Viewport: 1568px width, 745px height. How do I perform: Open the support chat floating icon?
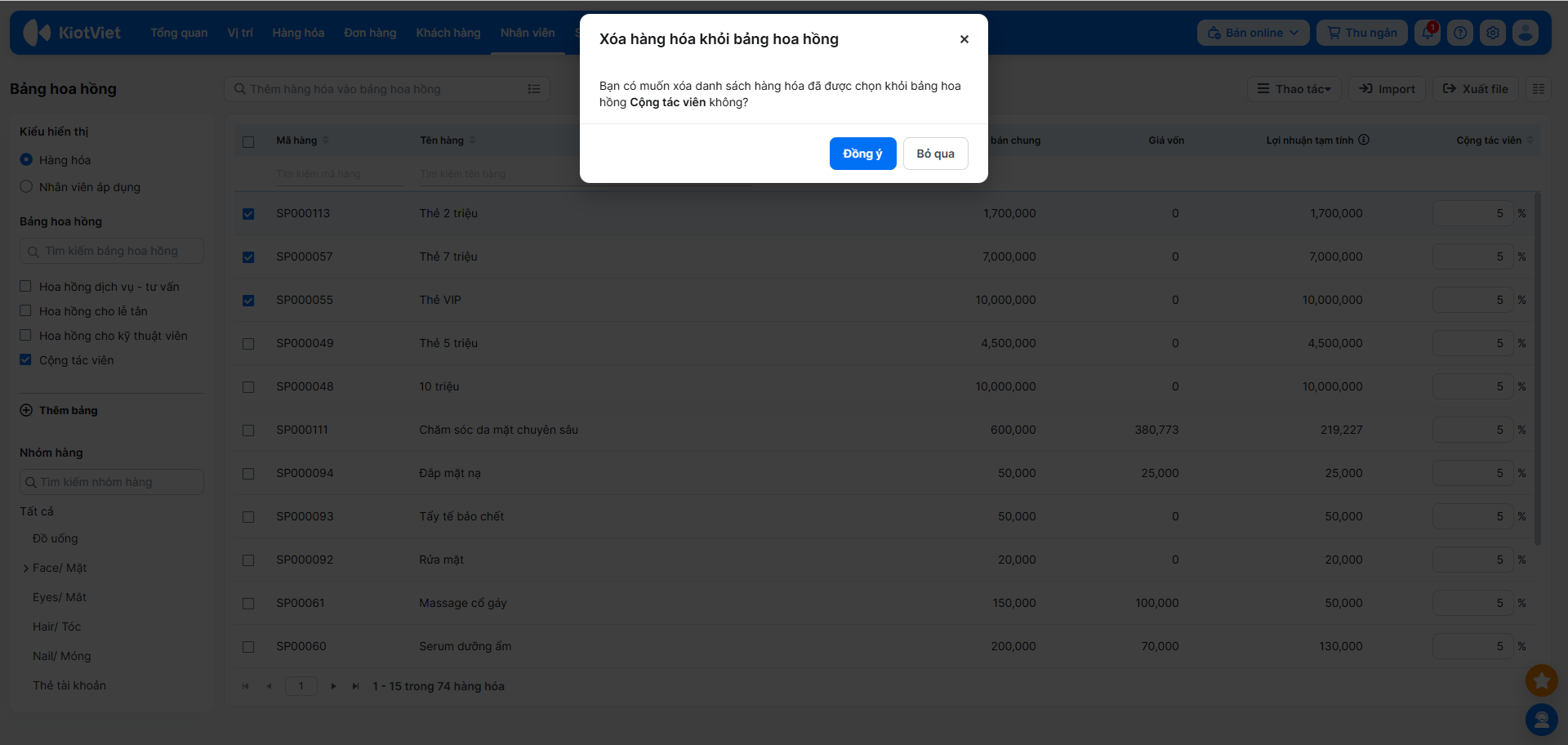(x=1542, y=720)
